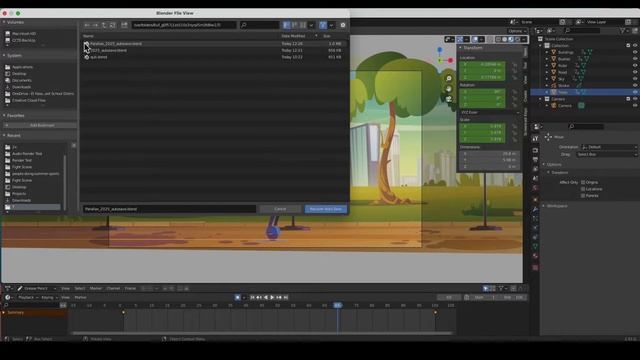The height and width of the screenshot is (360, 640).
Task: Refresh the file list
Action: click(x=112, y=25)
